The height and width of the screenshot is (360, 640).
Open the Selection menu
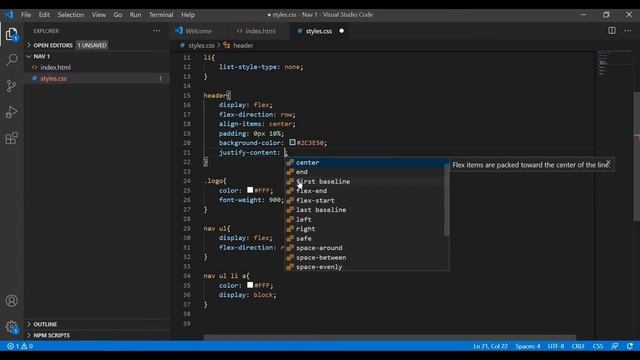71,15
